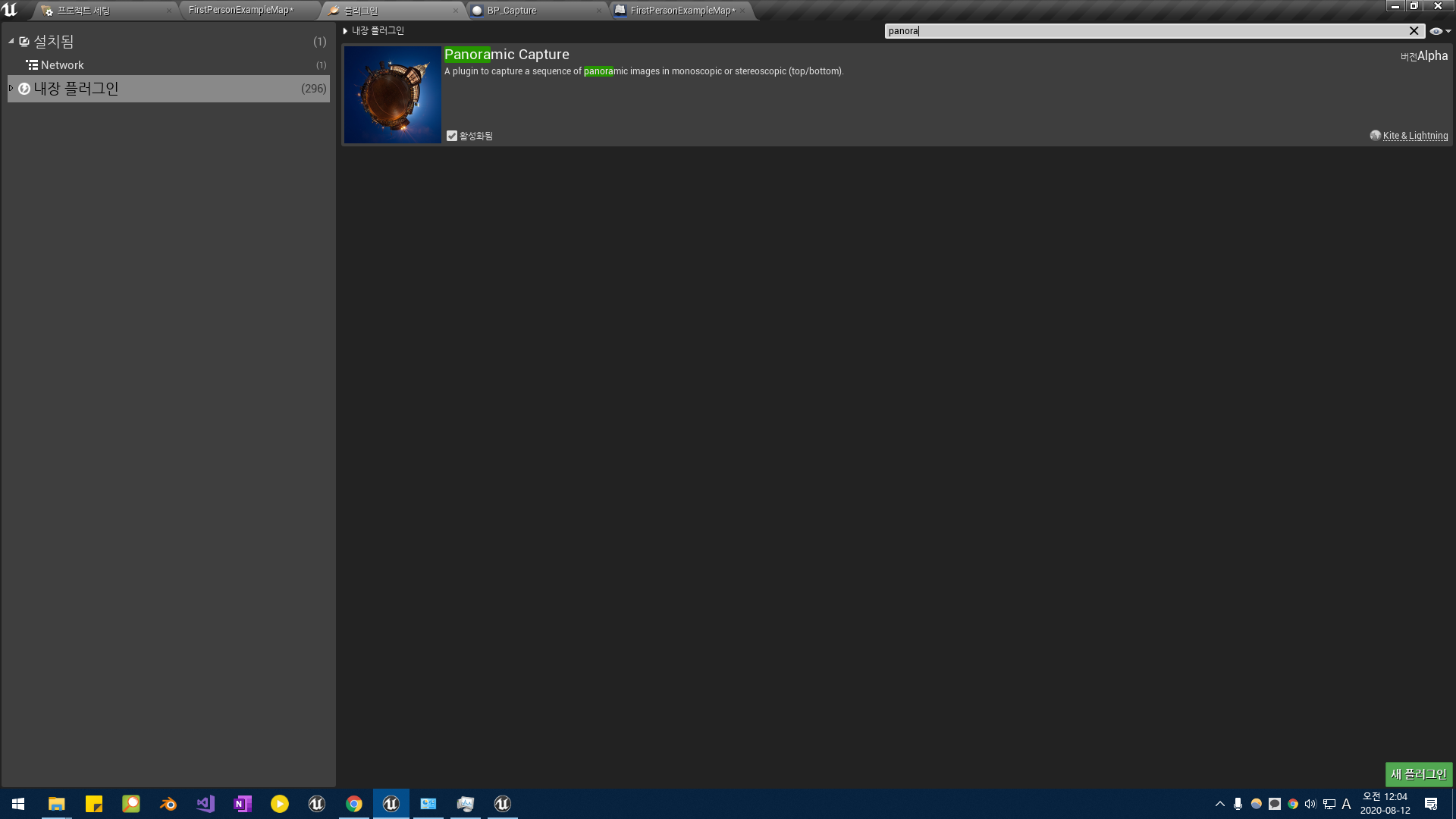Click the 내장 플러그인 plug icon

click(x=24, y=89)
